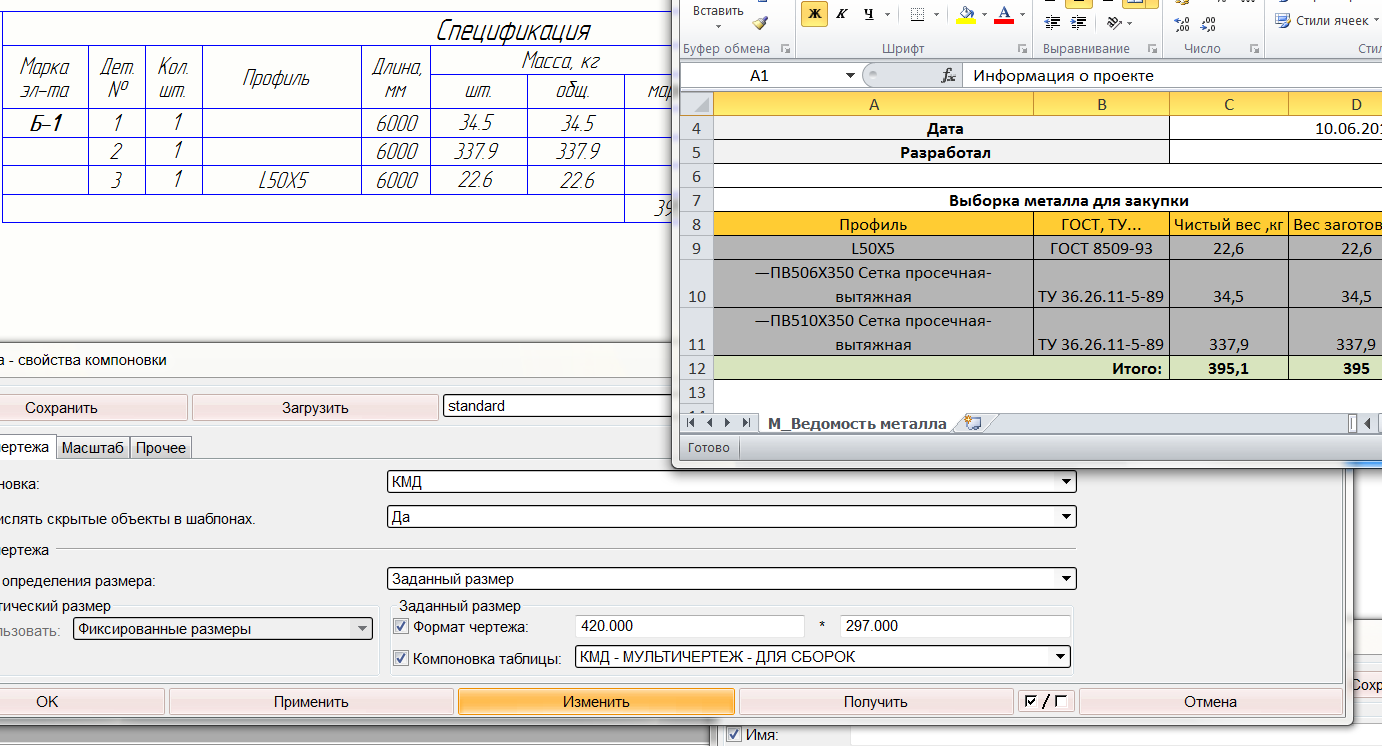Click the cell borders icon
This screenshot has height=746, width=1382.
coord(917,14)
